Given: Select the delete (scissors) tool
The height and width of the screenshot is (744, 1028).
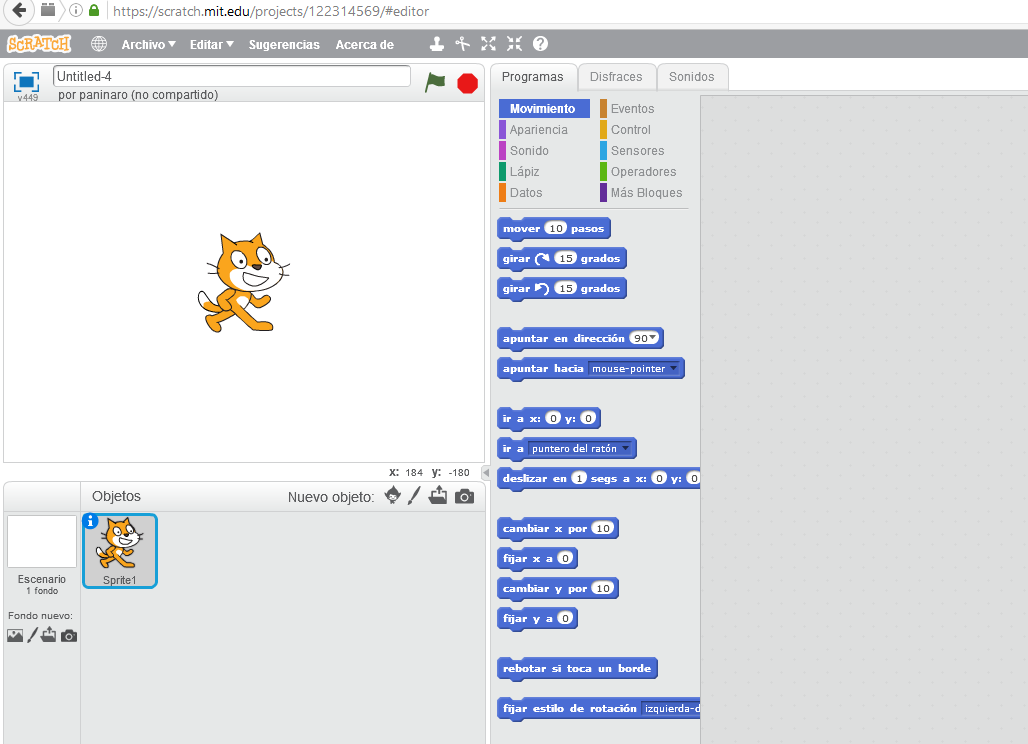Looking at the screenshot, I should (461, 43).
